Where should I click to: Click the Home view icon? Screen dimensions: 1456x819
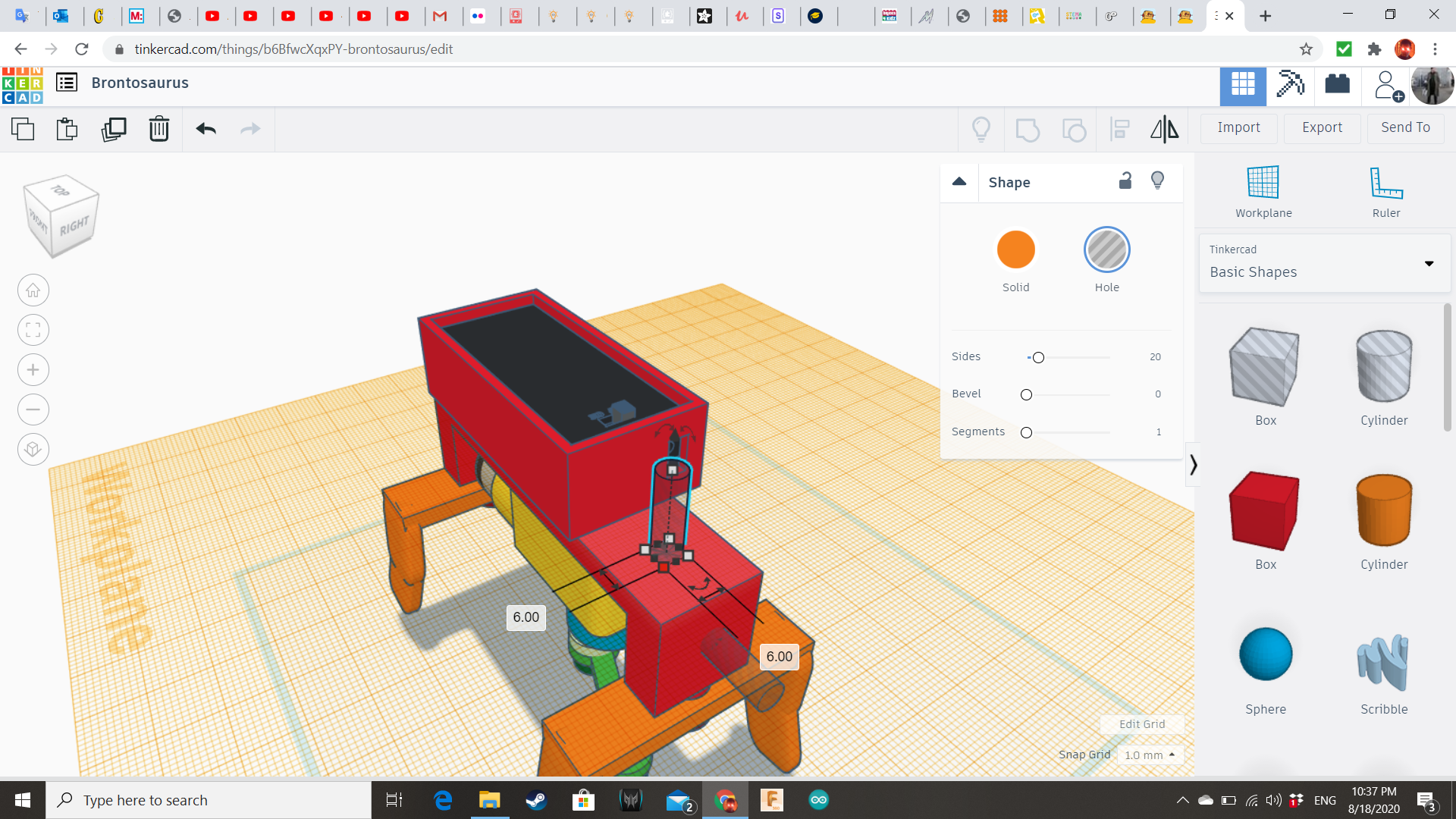click(x=33, y=290)
